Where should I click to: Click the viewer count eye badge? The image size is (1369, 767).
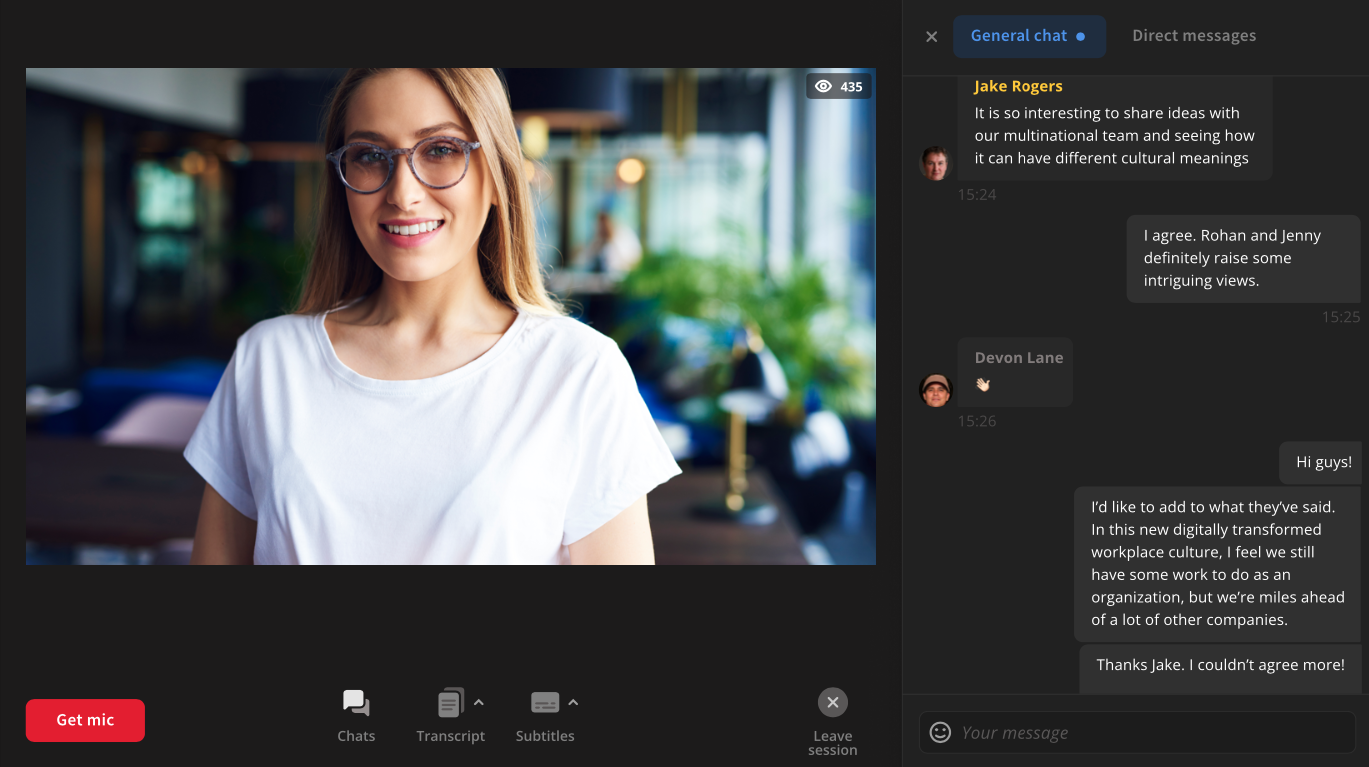point(839,86)
